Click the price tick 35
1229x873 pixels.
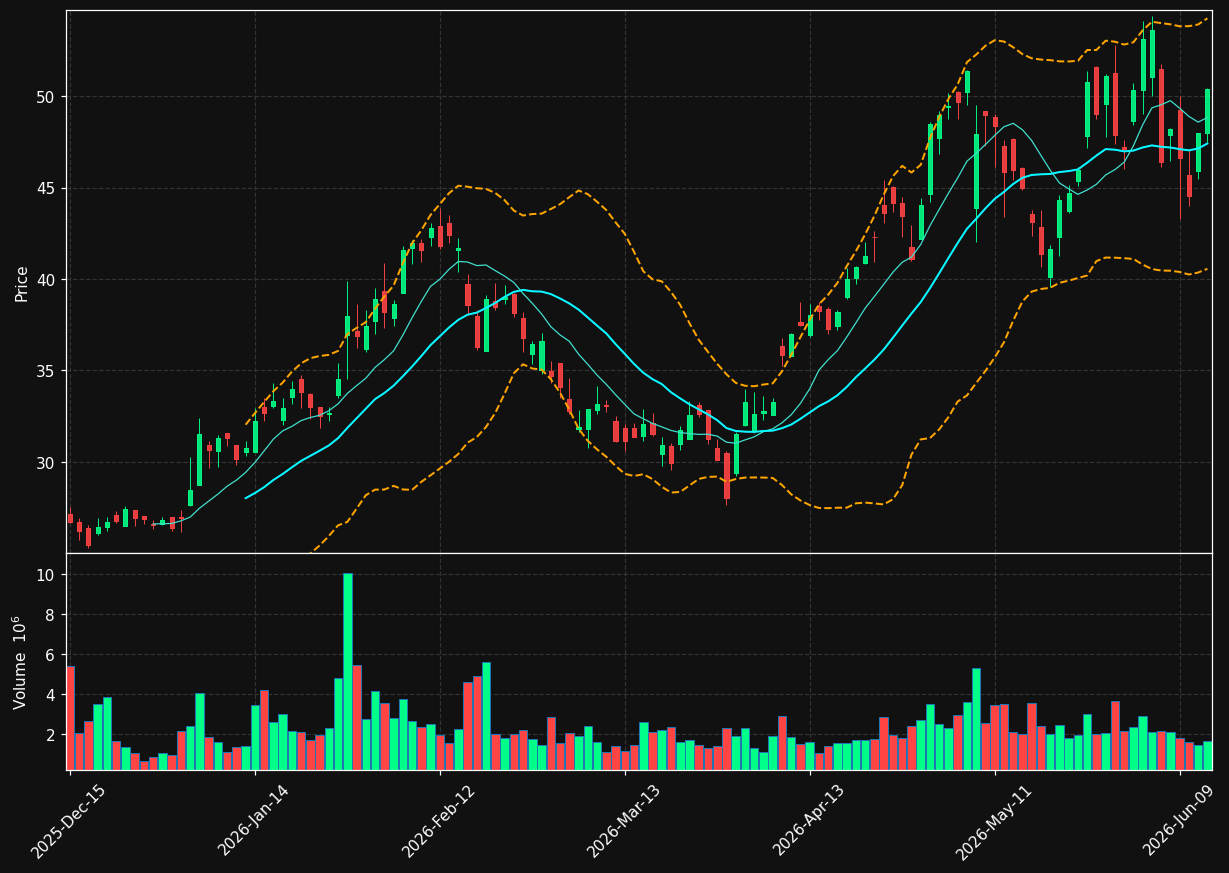[48, 371]
